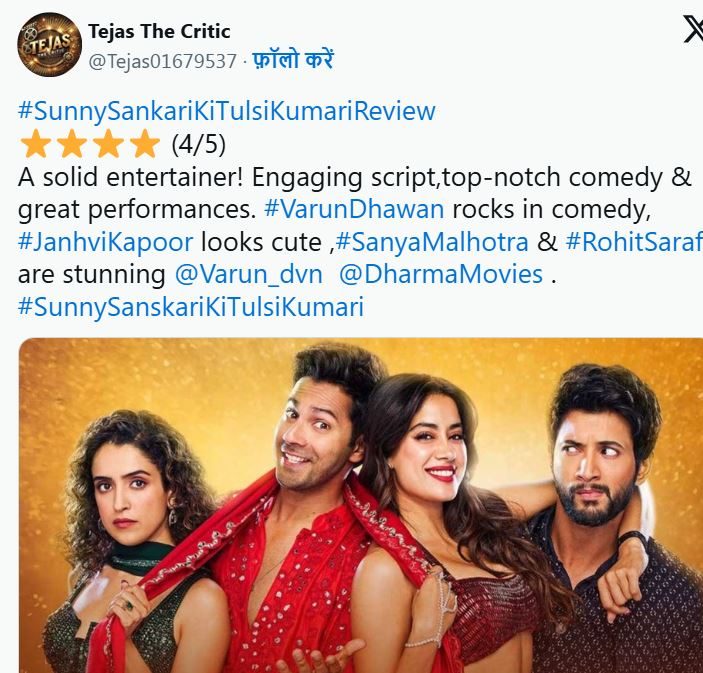Click the (4/5) rating text
The image size is (703, 673).
(x=199, y=144)
